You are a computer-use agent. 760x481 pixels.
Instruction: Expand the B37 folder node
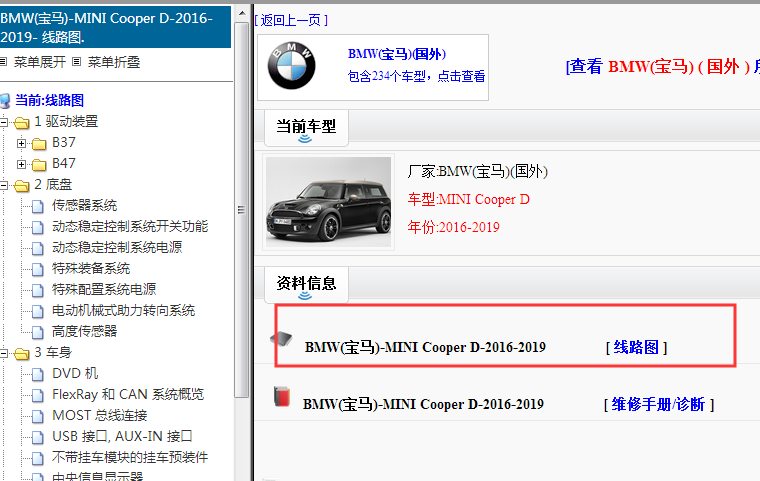[x=21, y=143]
